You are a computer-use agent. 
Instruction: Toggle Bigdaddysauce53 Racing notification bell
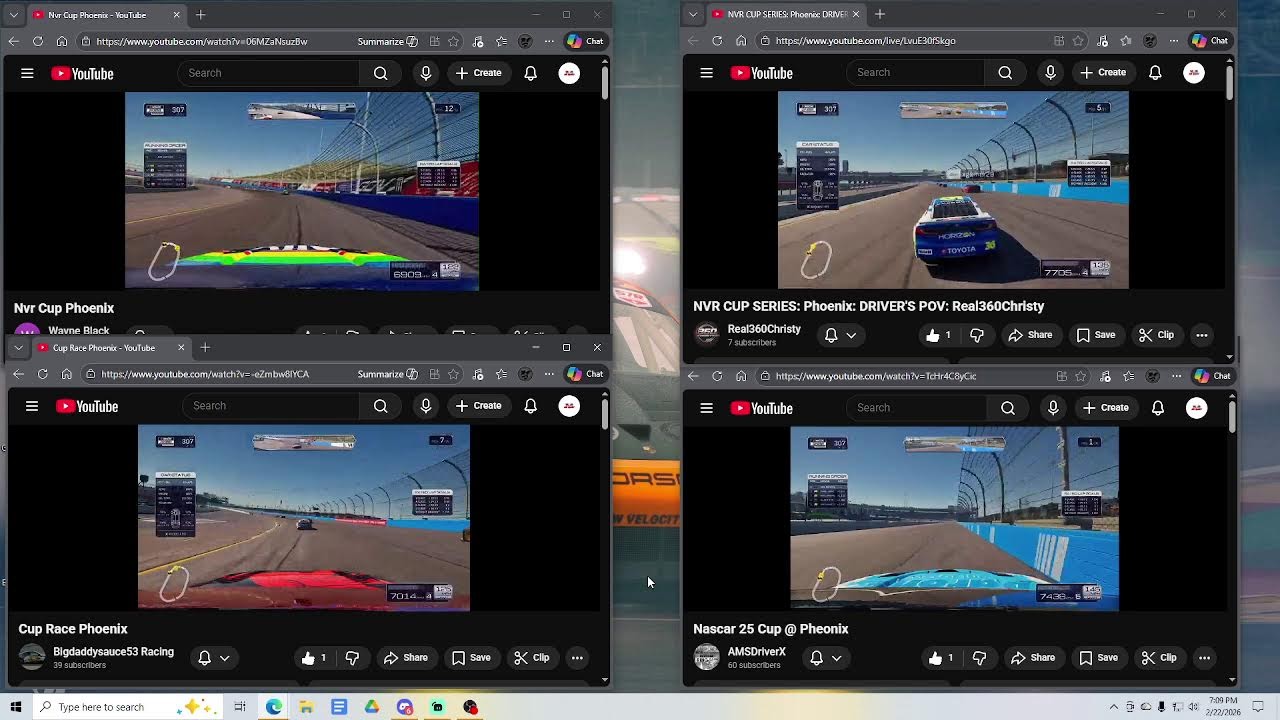[x=204, y=658]
